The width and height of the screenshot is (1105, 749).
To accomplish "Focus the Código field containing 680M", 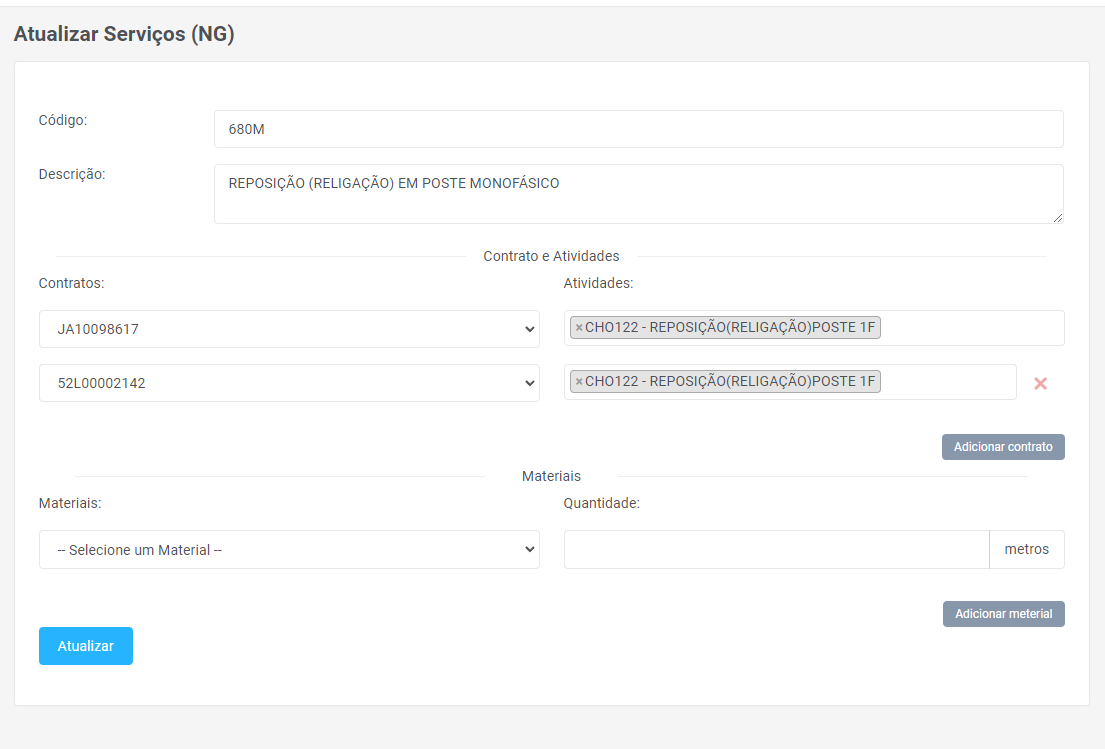I will [x=638, y=129].
